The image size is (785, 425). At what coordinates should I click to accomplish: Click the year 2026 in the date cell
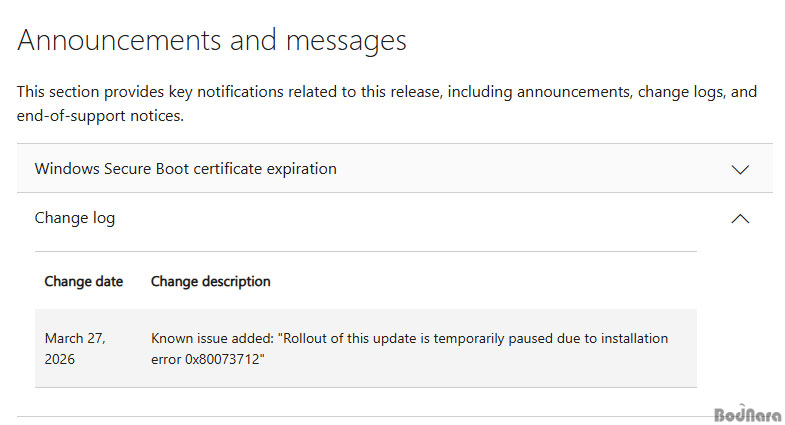[60, 359]
